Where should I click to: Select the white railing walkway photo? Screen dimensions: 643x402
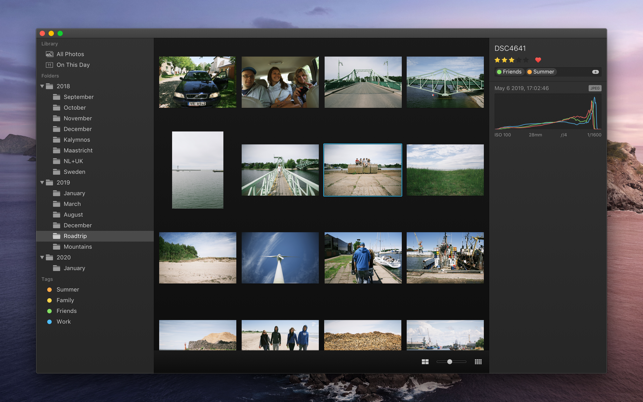click(x=280, y=170)
